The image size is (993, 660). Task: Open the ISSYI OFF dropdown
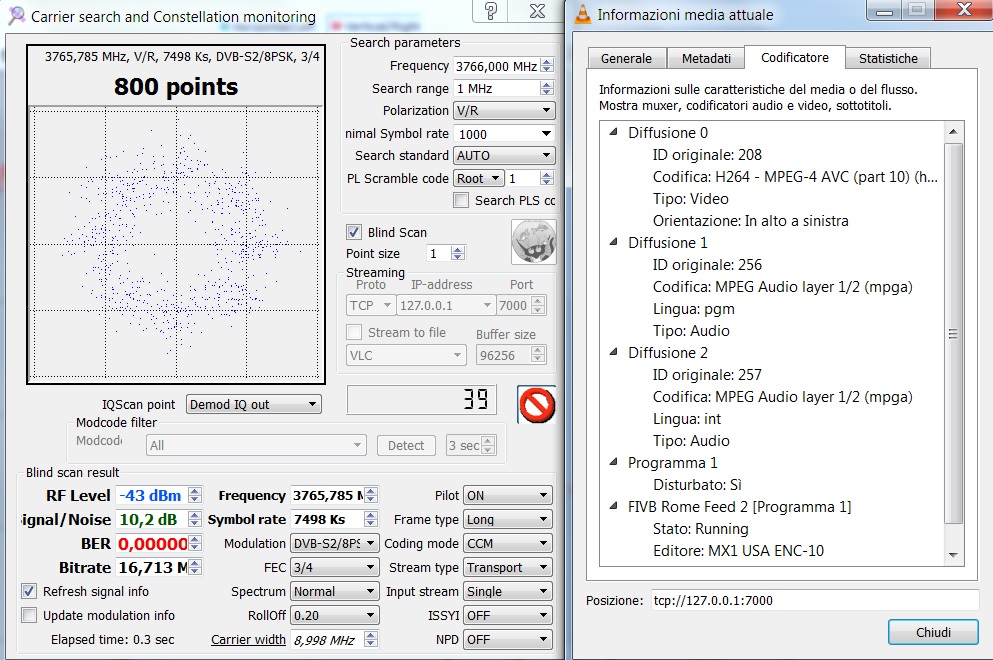coord(508,616)
